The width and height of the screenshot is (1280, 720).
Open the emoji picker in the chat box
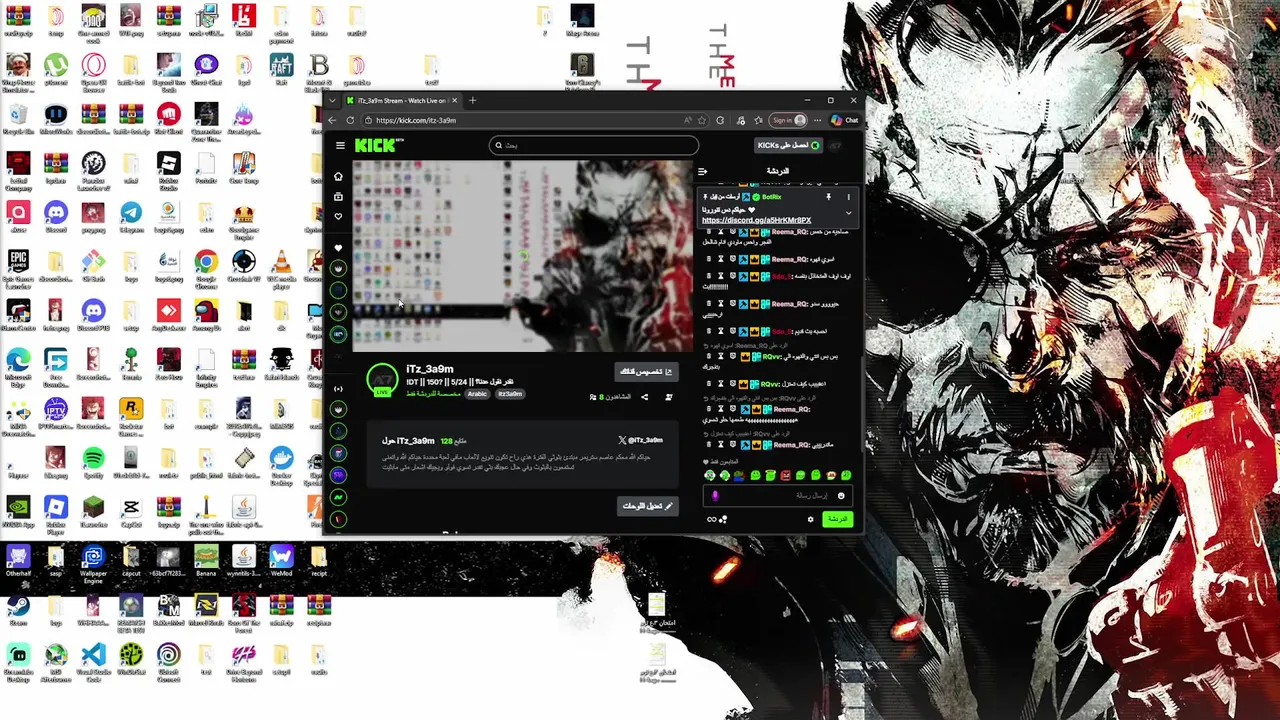(841, 496)
